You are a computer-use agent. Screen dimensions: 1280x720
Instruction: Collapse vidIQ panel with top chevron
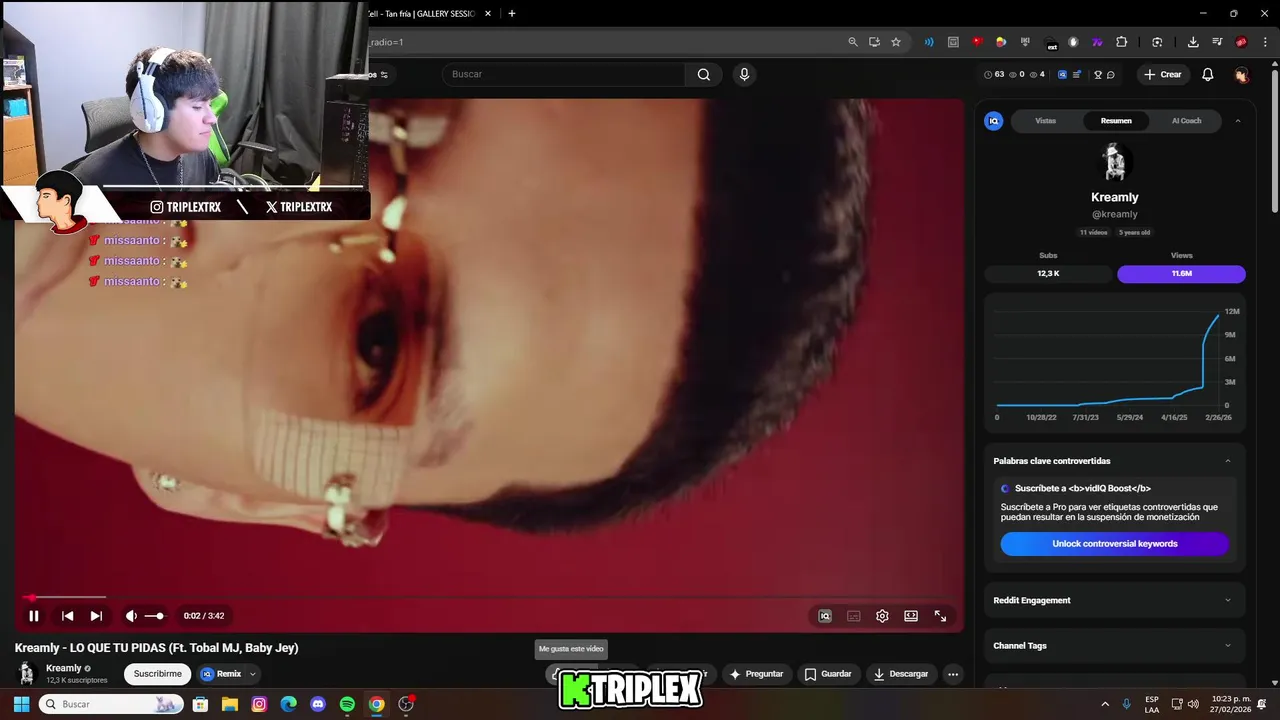(1237, 121)
